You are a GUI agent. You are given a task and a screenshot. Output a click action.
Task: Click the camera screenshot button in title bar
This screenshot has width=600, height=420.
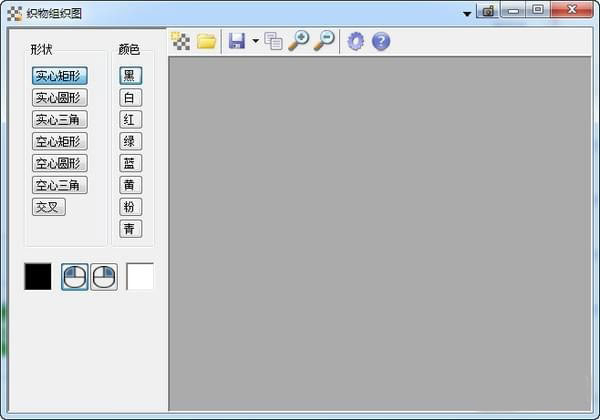[x=488, y=11]
